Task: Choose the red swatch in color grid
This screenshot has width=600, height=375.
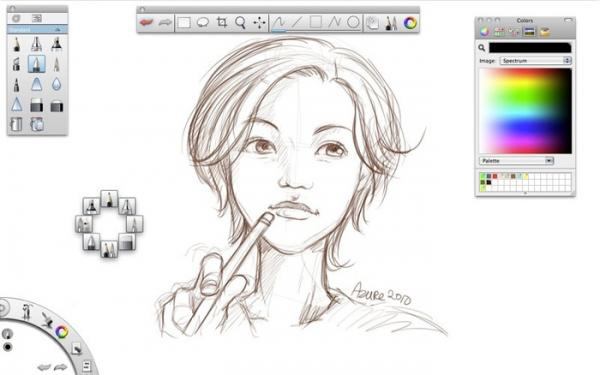Action: pyautogui.click(x=495, y=176)
